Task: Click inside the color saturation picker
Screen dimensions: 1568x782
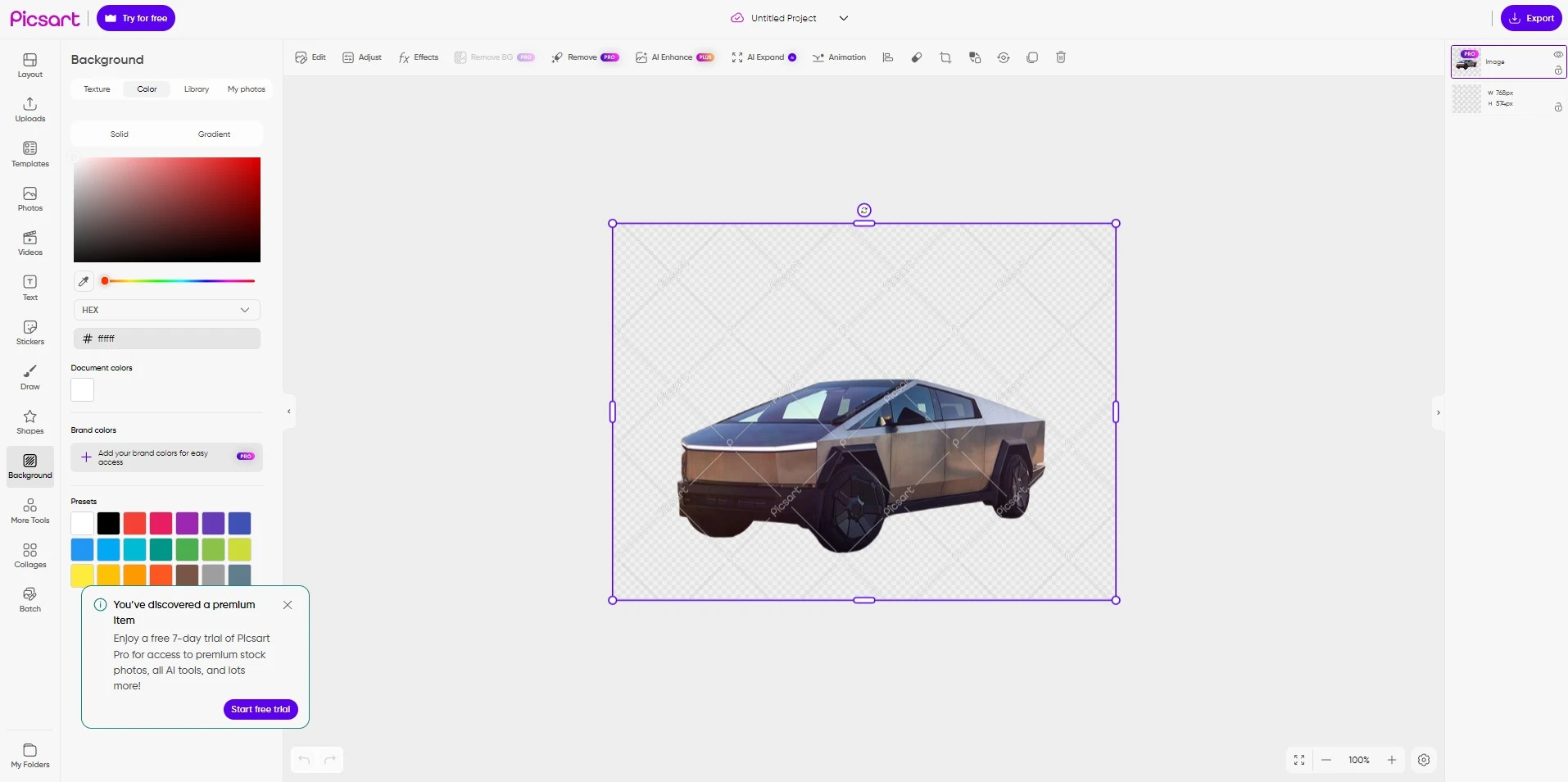Action: [167, 210]
